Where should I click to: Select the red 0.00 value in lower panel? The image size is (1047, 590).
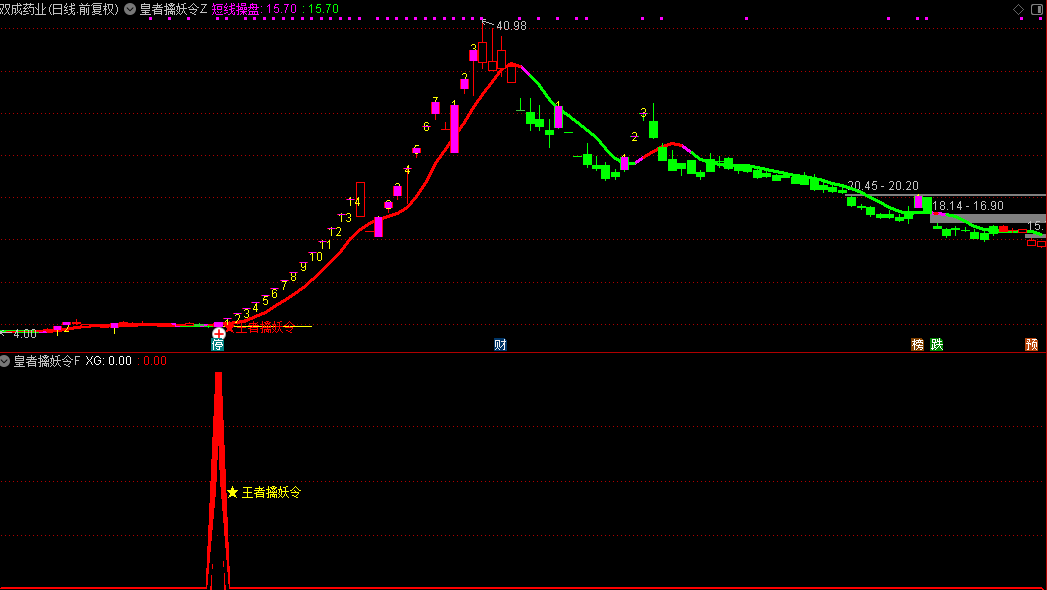[x=155, y=361]
